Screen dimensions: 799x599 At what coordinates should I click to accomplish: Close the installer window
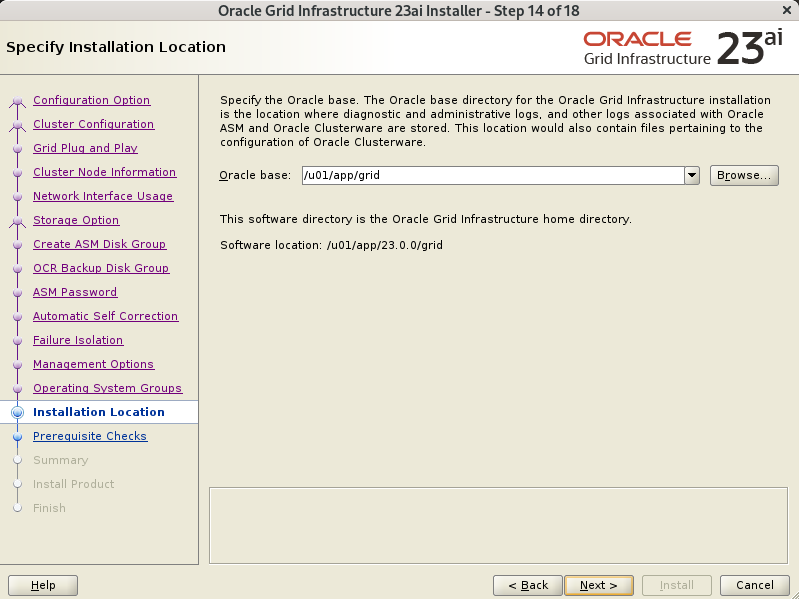click(787, 10)
